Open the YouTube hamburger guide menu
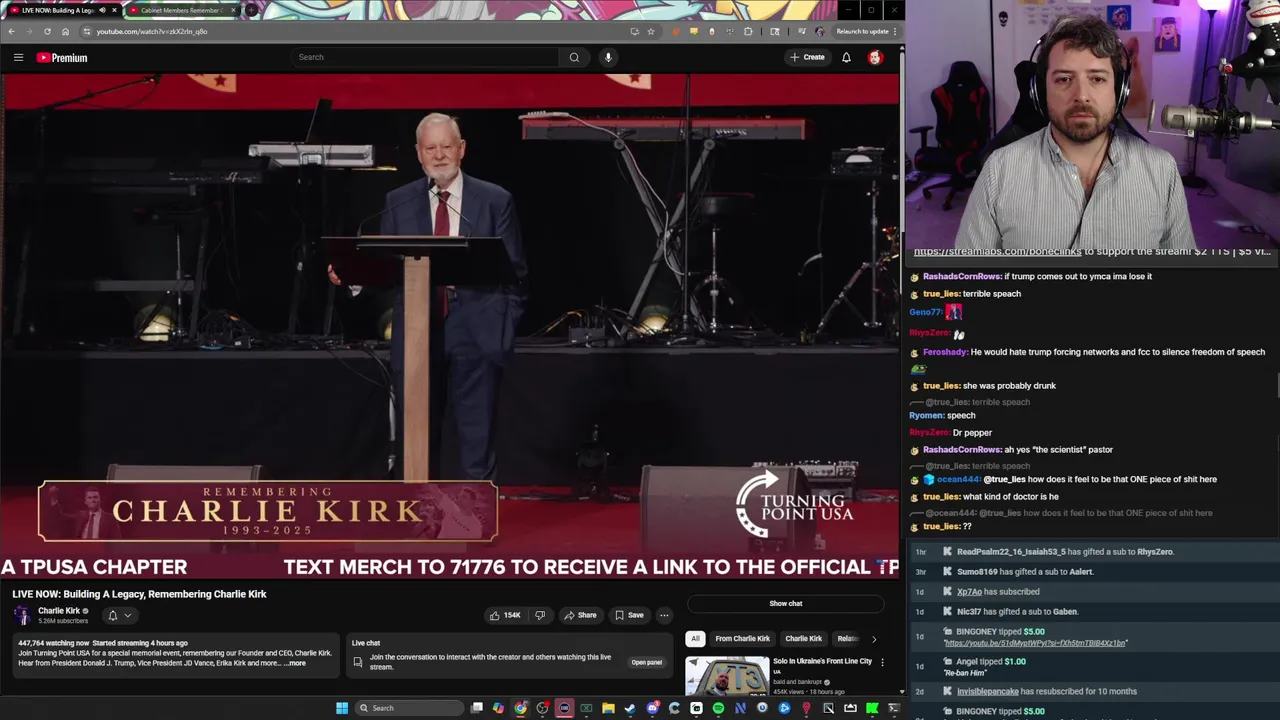Viewport: 1280px width, 720px height. (18, 57)
